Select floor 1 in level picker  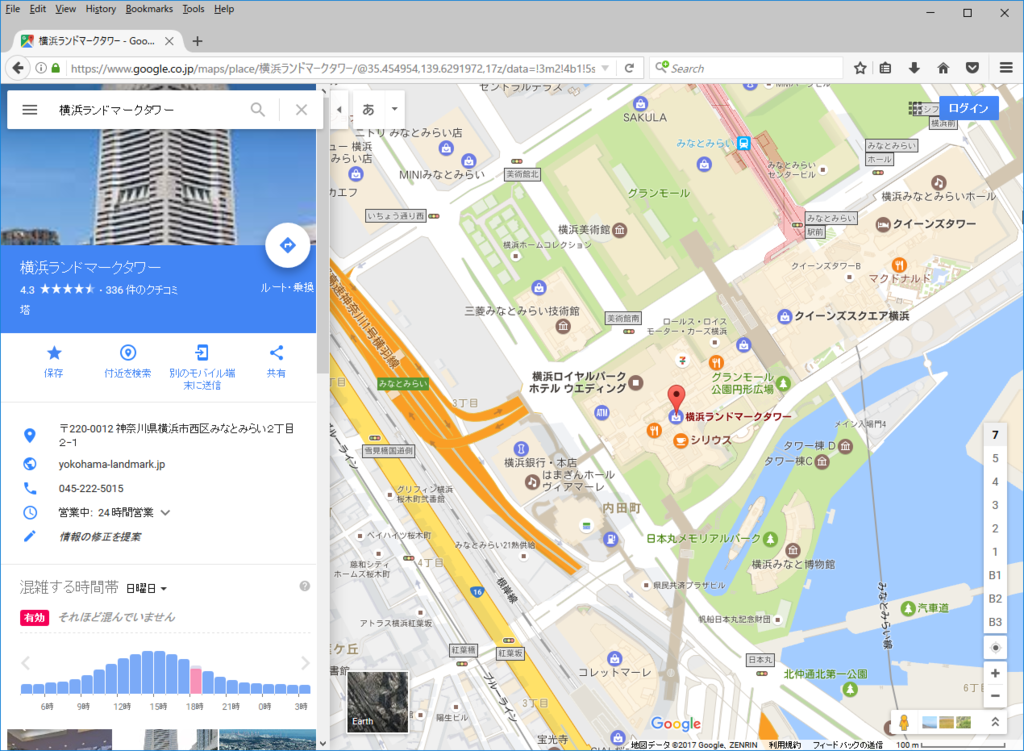tap(995, 552)
